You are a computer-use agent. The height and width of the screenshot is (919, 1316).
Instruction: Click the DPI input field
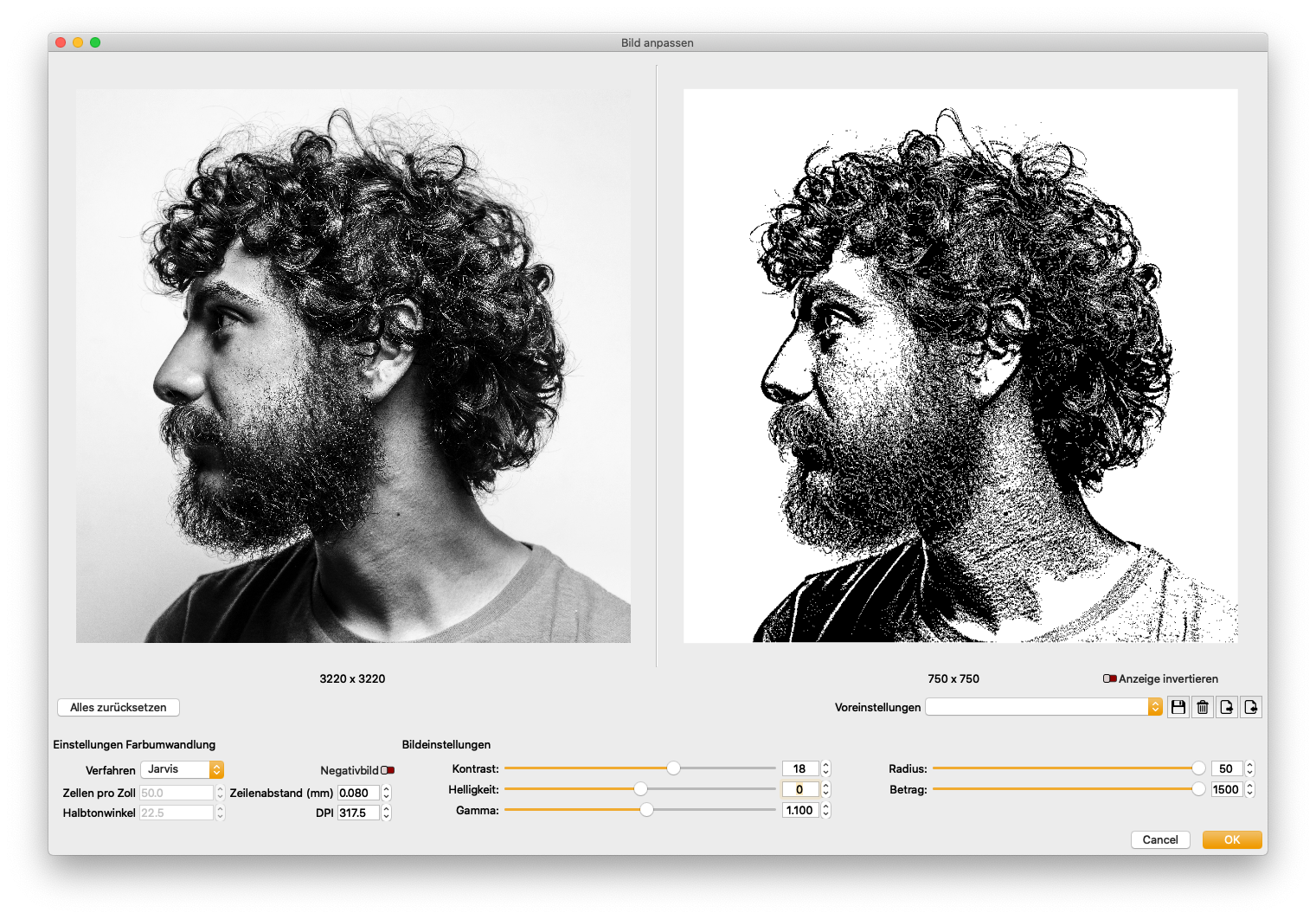[x=358, y=813]
